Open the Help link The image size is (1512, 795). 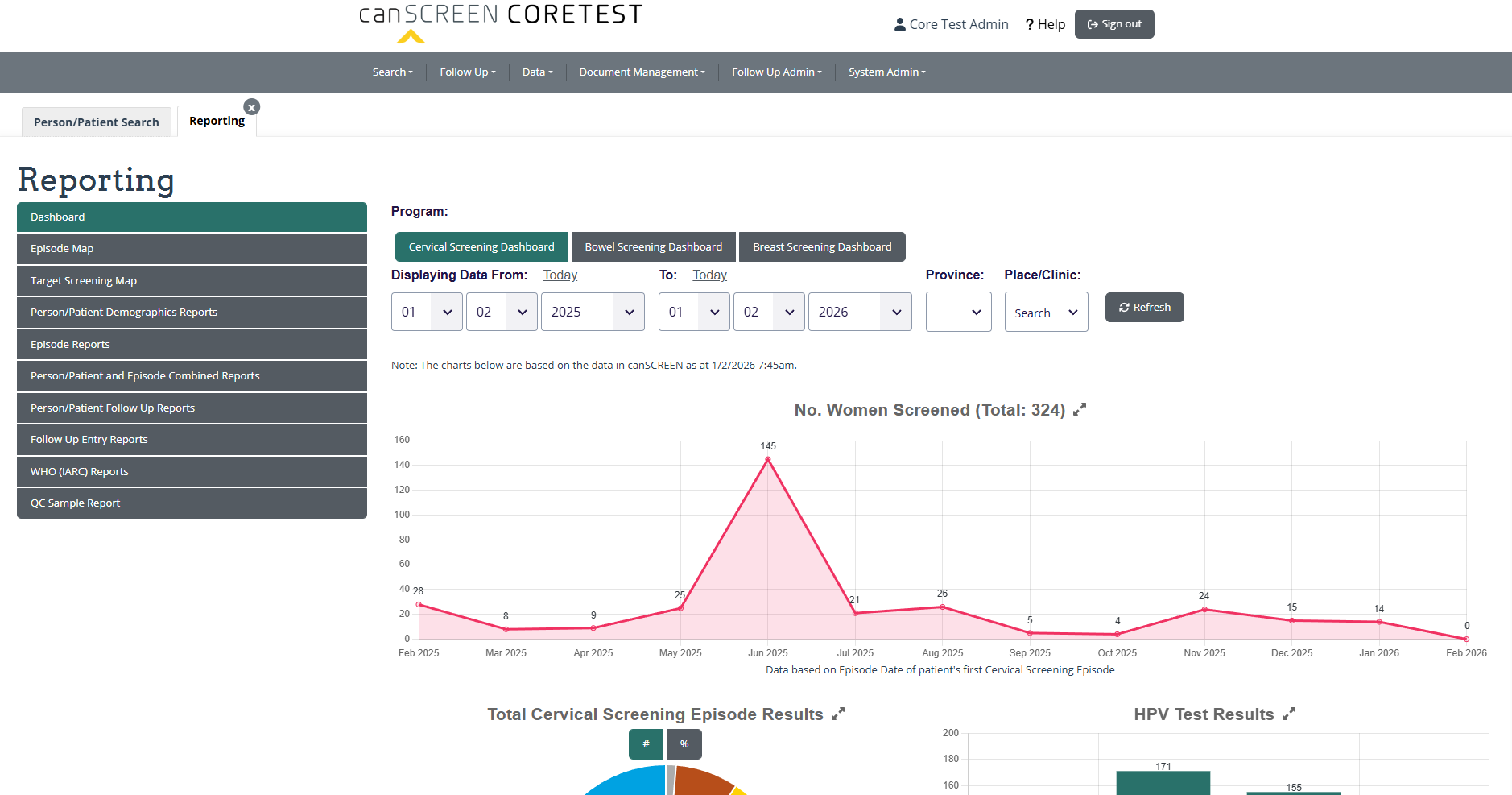click(1045, 24)
